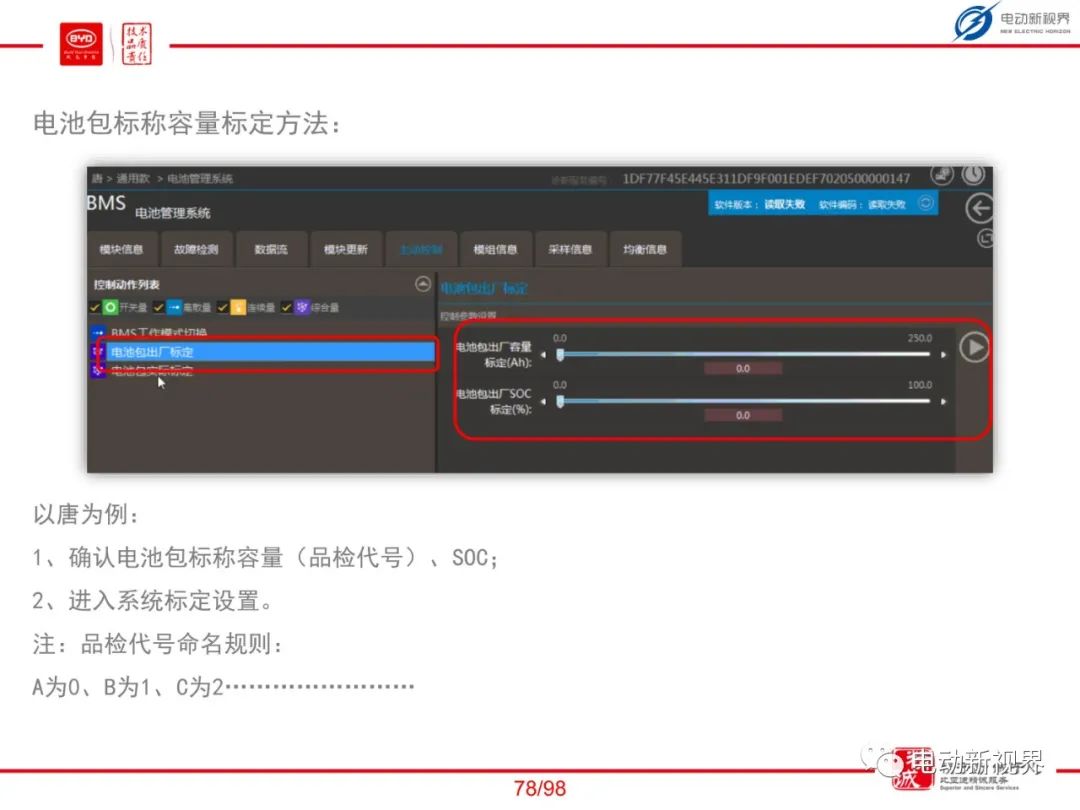Click the 250.0 maximum capacity label
This screenshot has width=1080, height=810.
pyautogui.click(x=920, y=338)
